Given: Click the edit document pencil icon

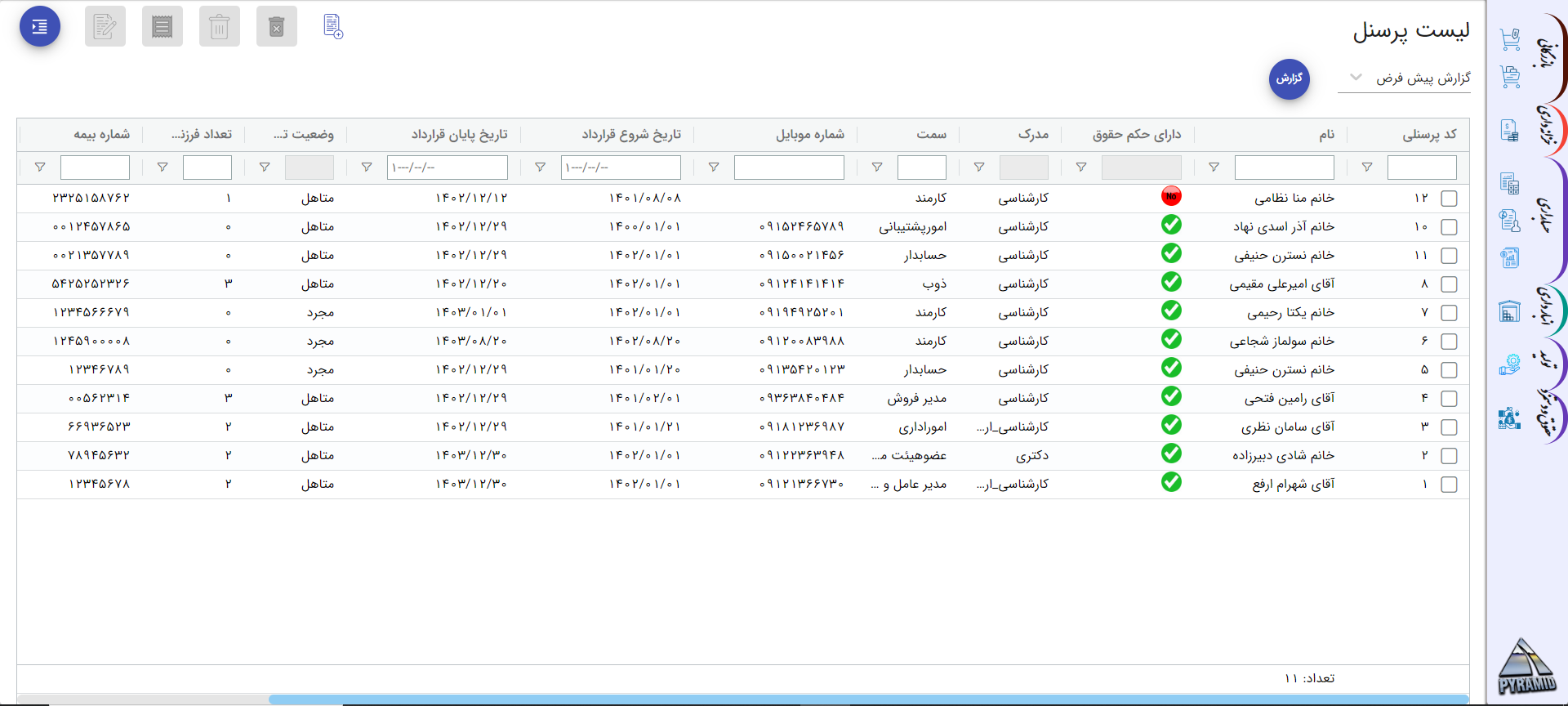Looking at the screenshot, I should coord(105,27).
